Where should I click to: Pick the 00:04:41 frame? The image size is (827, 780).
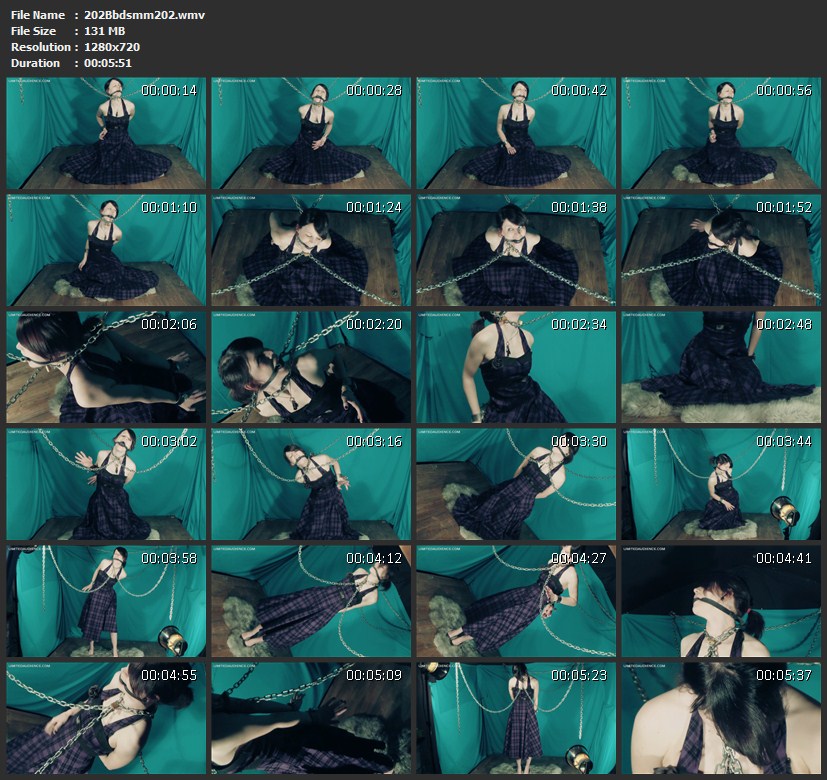point(721,601)
